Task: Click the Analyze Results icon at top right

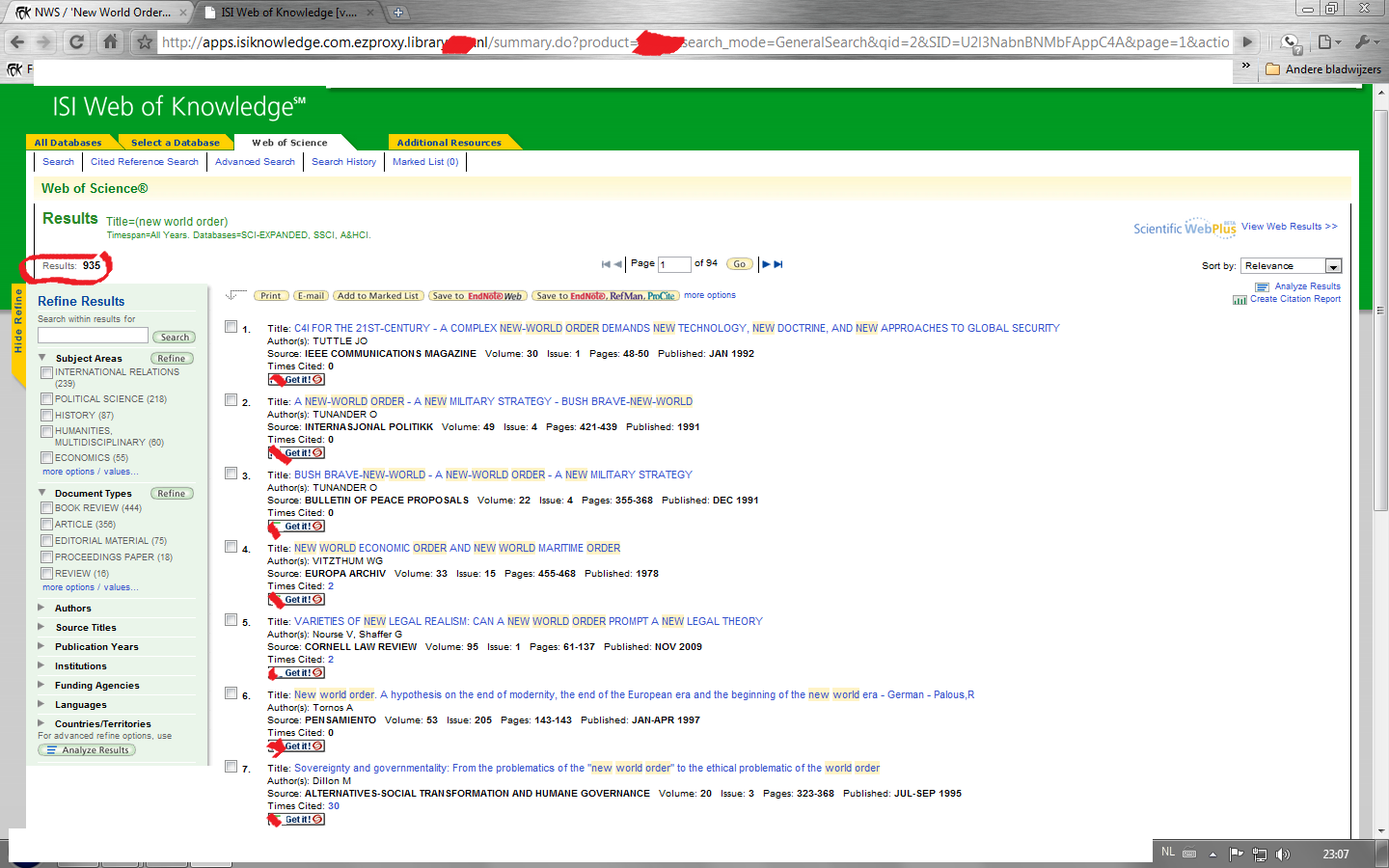Action: [x=1262, y=287]
